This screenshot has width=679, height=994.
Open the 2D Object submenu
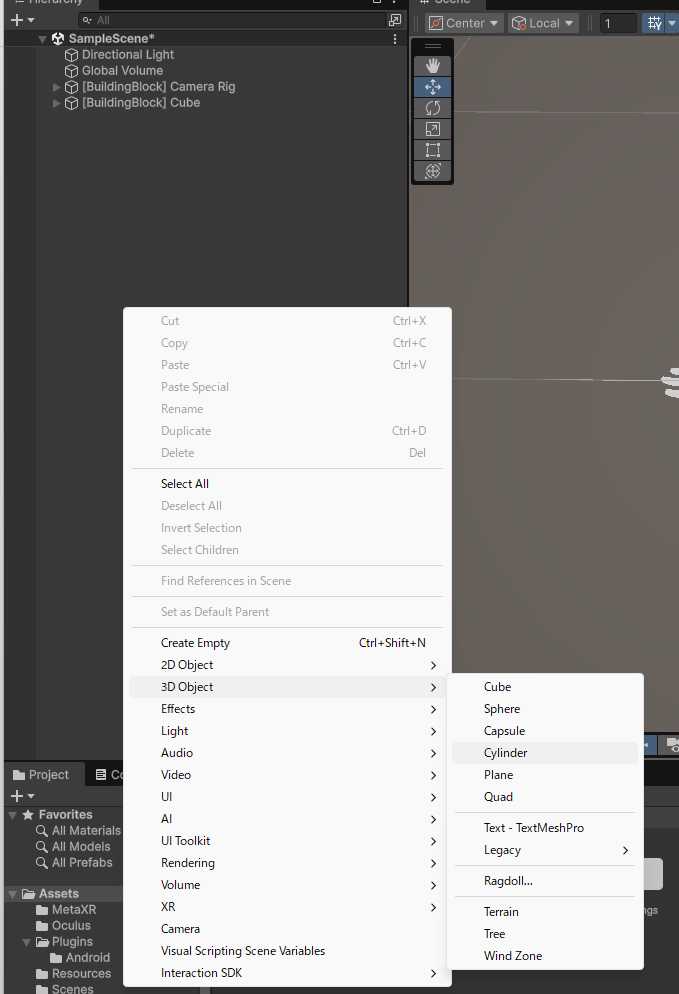click(287, 665)
